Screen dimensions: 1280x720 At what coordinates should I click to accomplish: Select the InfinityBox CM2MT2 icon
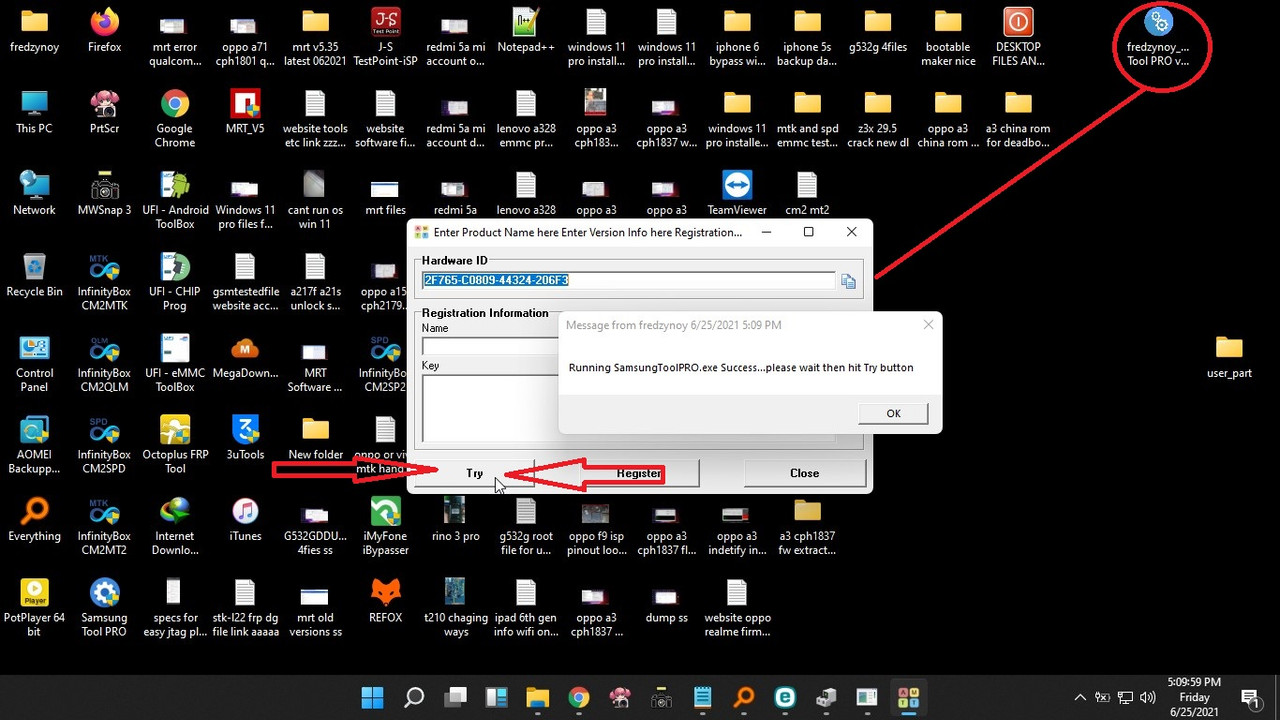click(x=104, y=527)
